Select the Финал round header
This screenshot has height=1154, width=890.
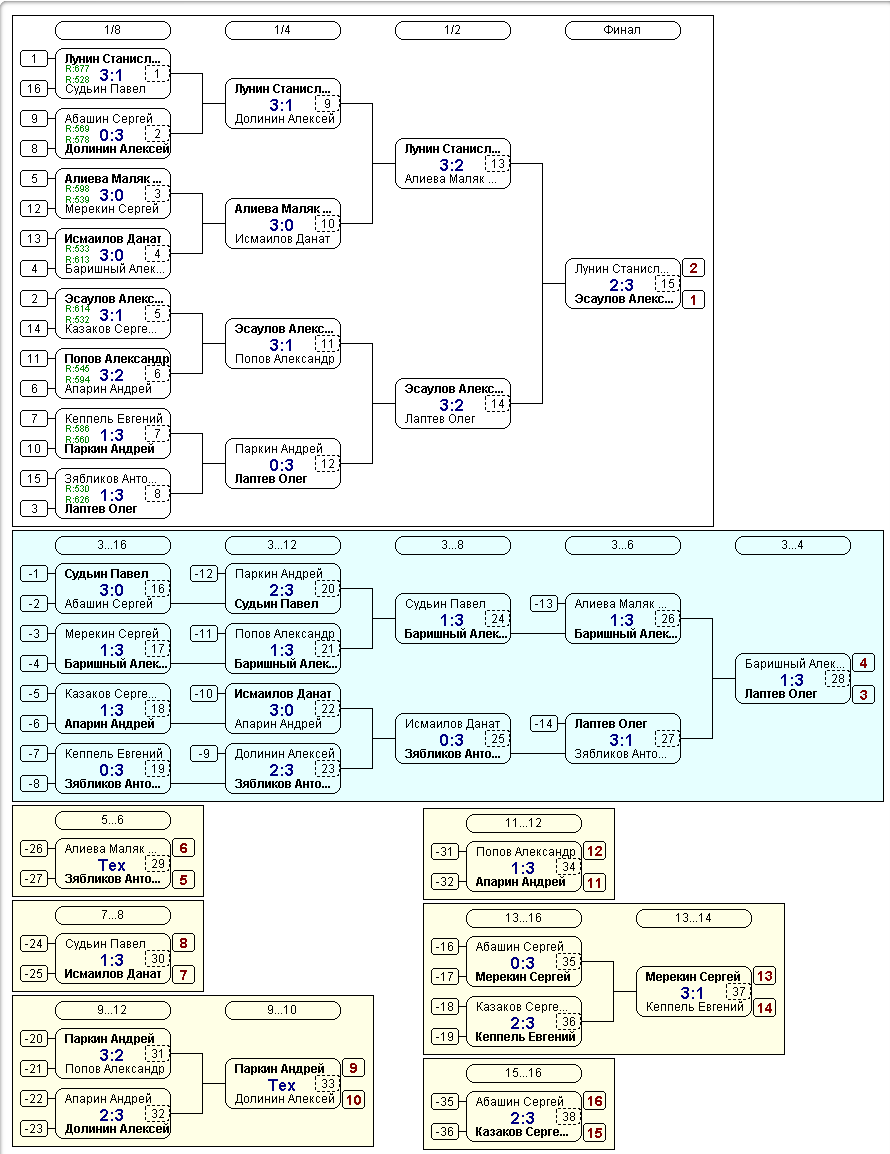click(x=622, y=30)
